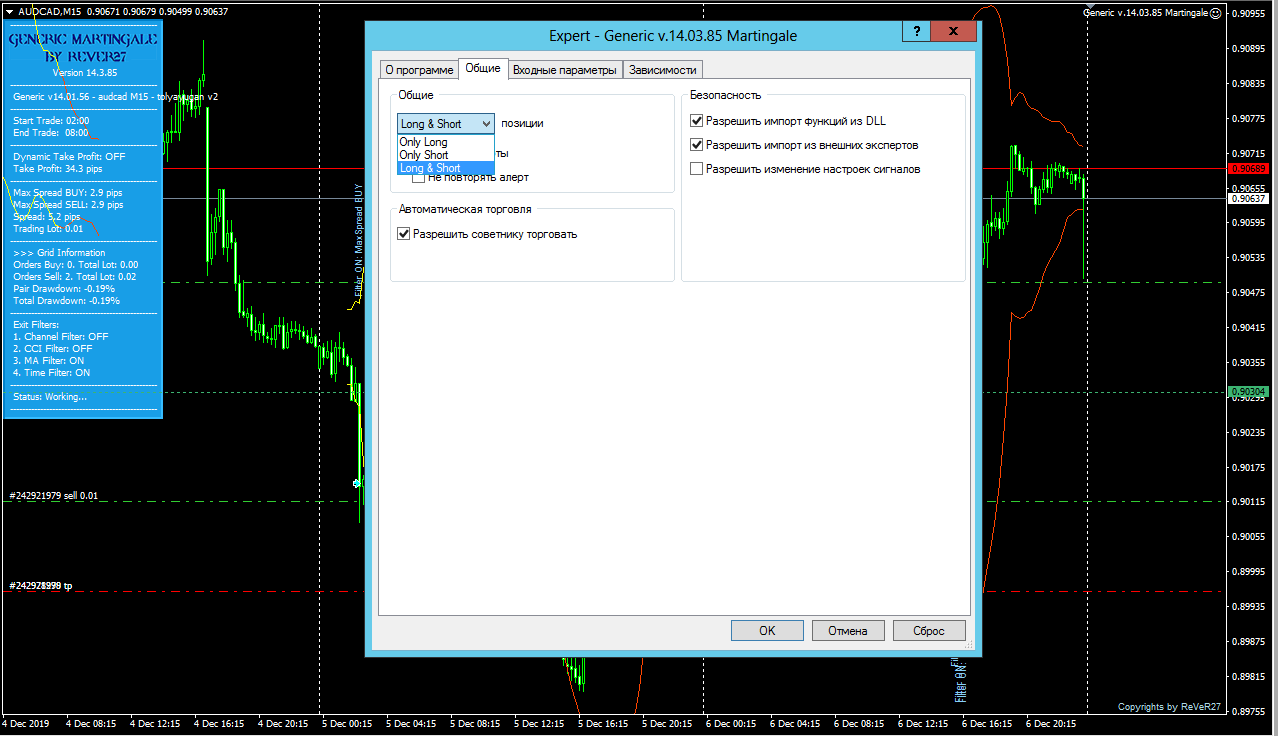Enable Разрешить изменение настроек сигналов
Image resolution: width=1280 pixels, height=736 pixels.
(805, 169)
